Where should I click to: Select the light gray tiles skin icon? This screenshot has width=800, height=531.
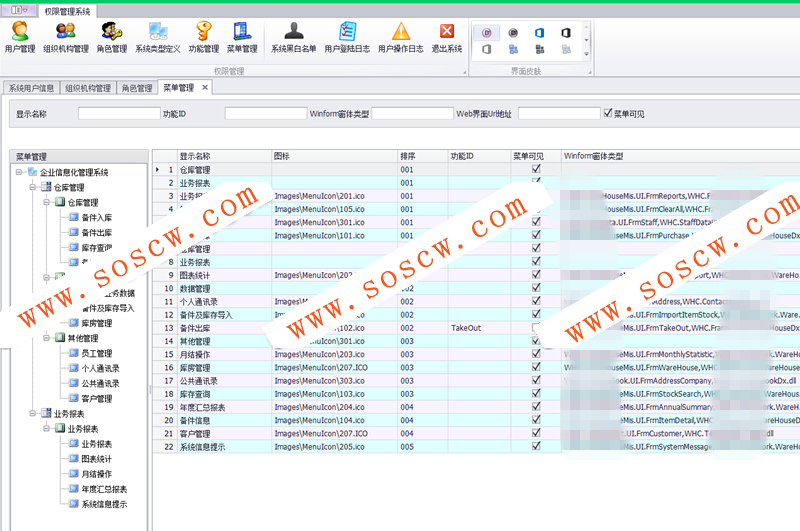566,49
